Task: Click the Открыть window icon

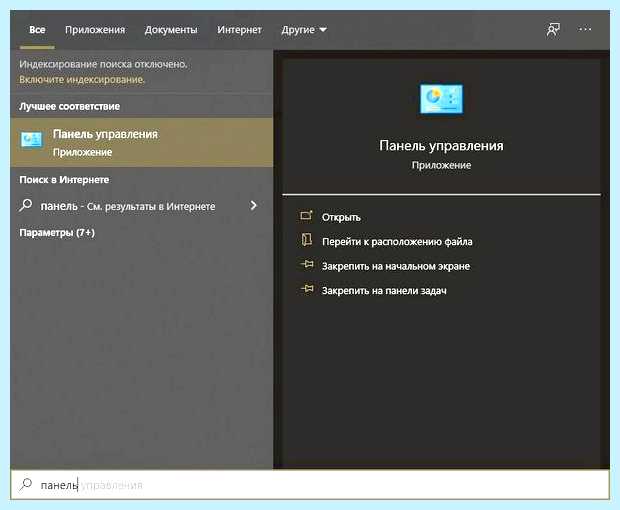Action: coord(306,216)
